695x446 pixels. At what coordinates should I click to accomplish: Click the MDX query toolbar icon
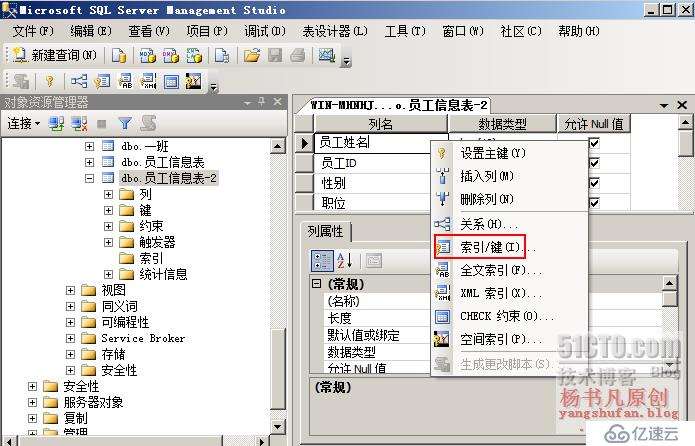pyautogui.click(x=148, y=55)
